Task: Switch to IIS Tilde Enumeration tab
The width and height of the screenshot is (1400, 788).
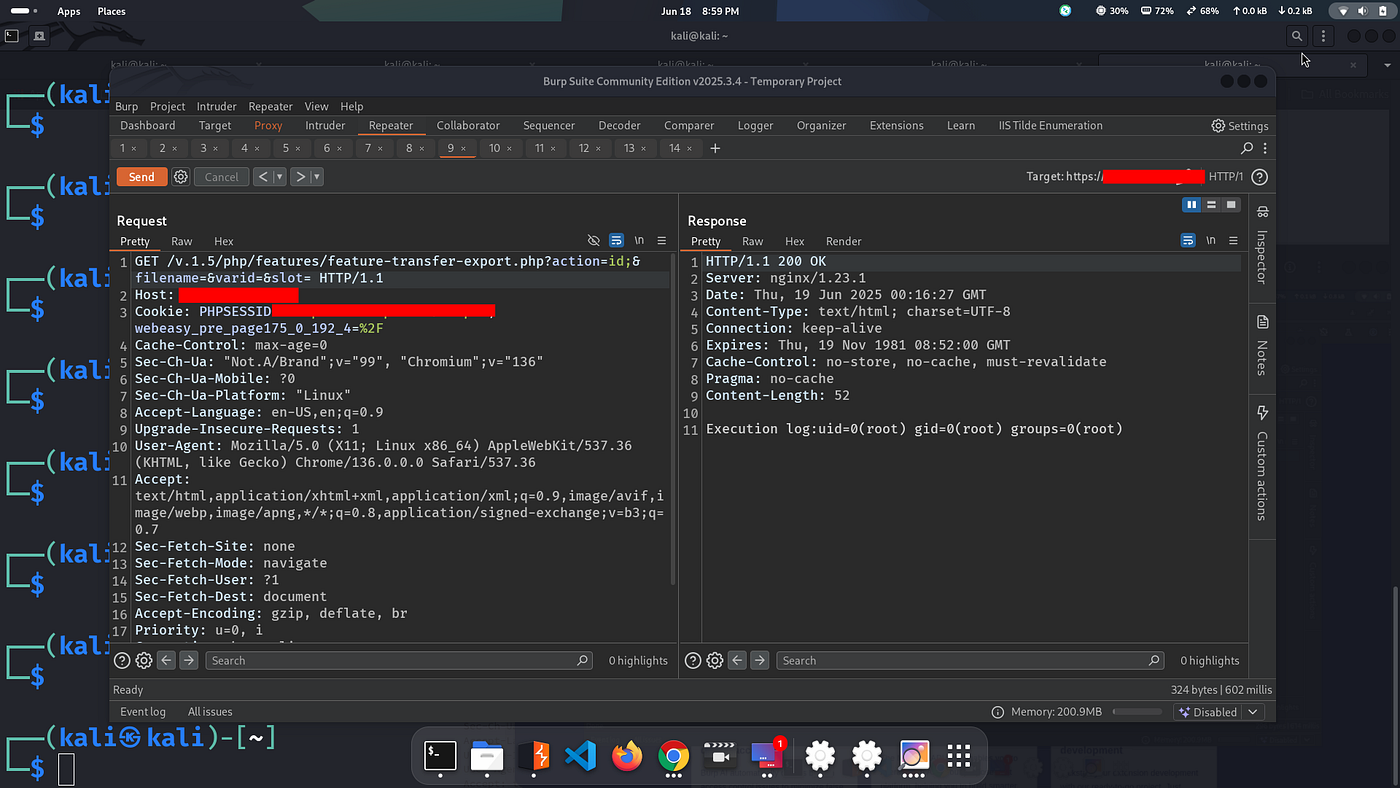Action: [x=1051, y=126]
